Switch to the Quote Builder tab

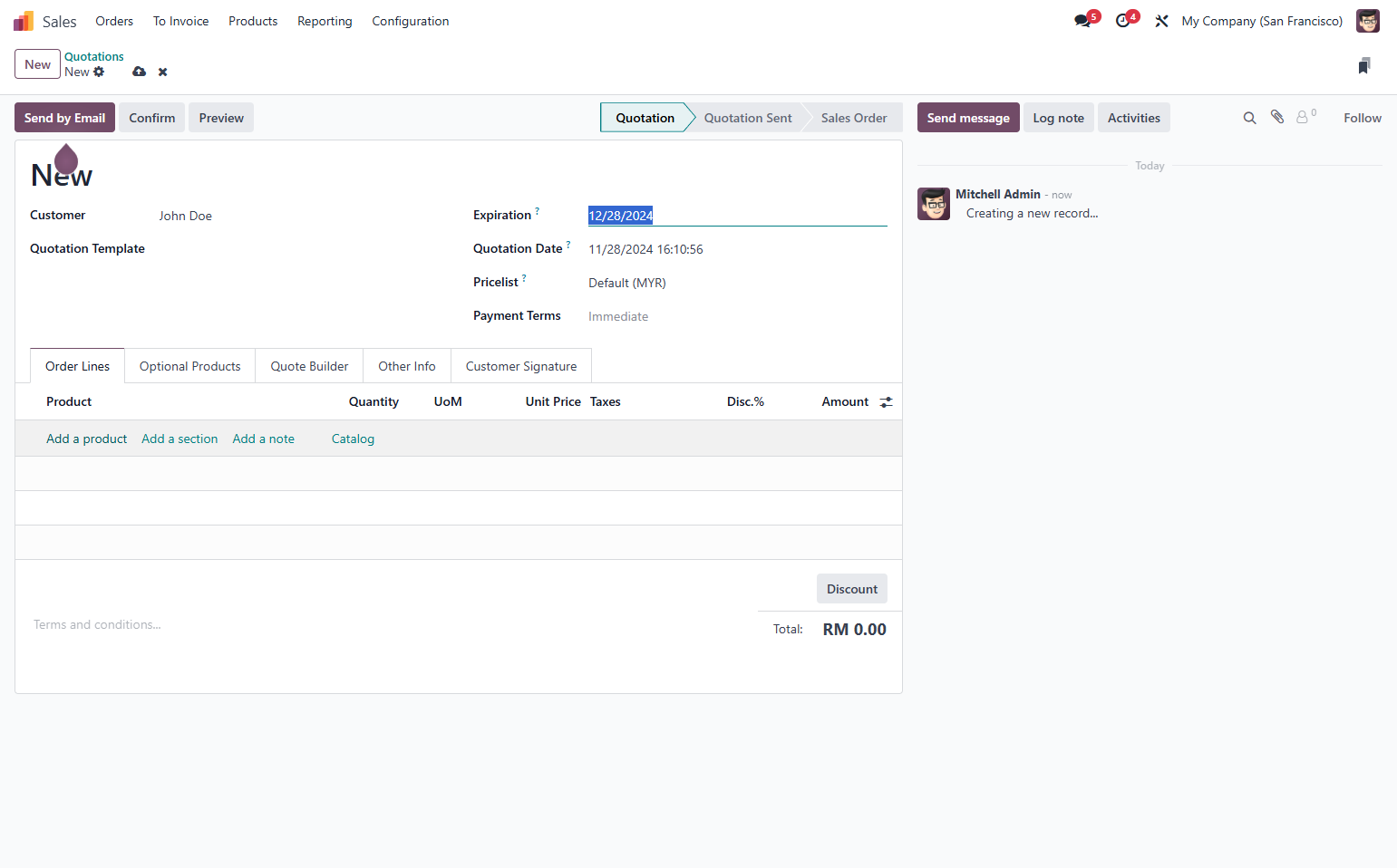pyautogui.click(x=309, y=366)
